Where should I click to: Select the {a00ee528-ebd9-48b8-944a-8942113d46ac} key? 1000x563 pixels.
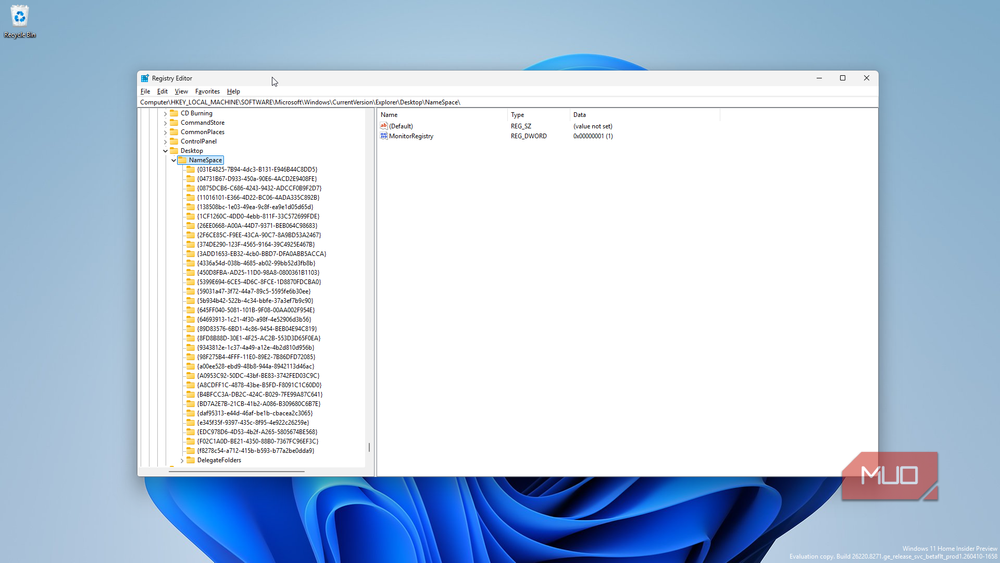[x=256, y=366]
